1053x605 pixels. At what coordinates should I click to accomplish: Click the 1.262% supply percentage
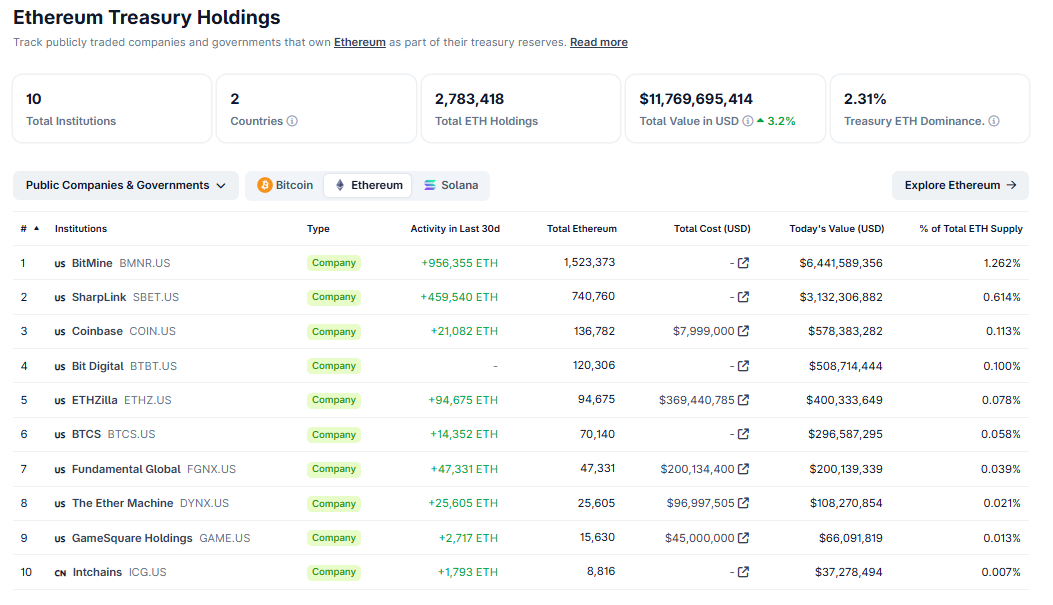click(x=1002, y=263)
